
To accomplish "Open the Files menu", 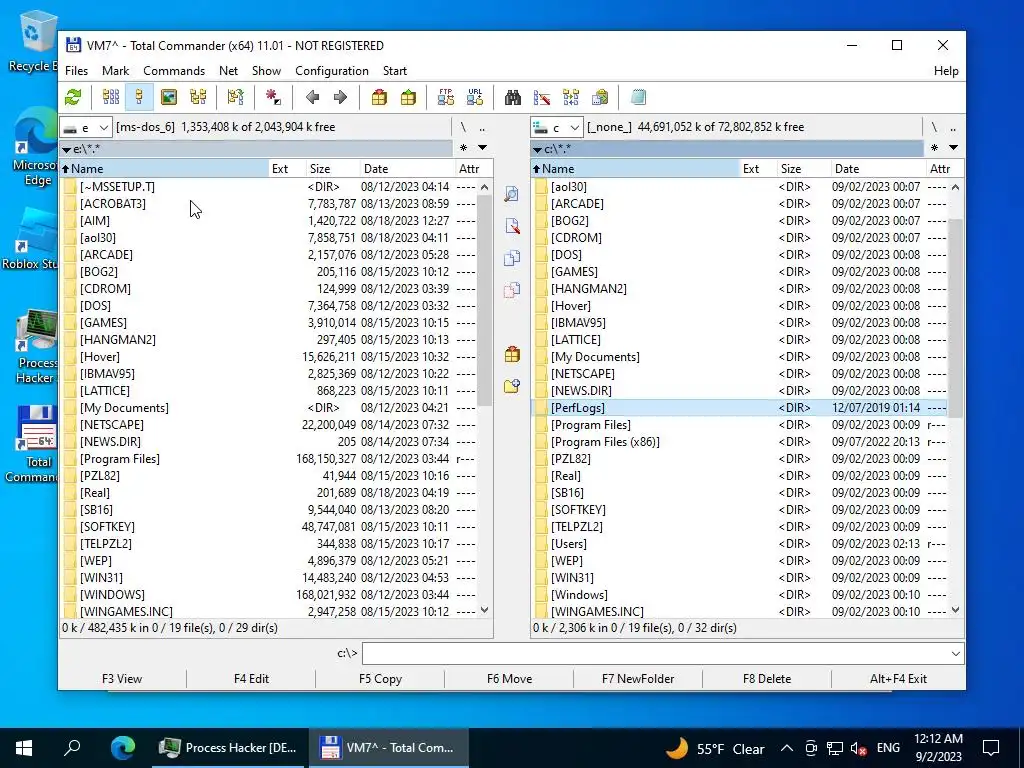I will point(76,71).
